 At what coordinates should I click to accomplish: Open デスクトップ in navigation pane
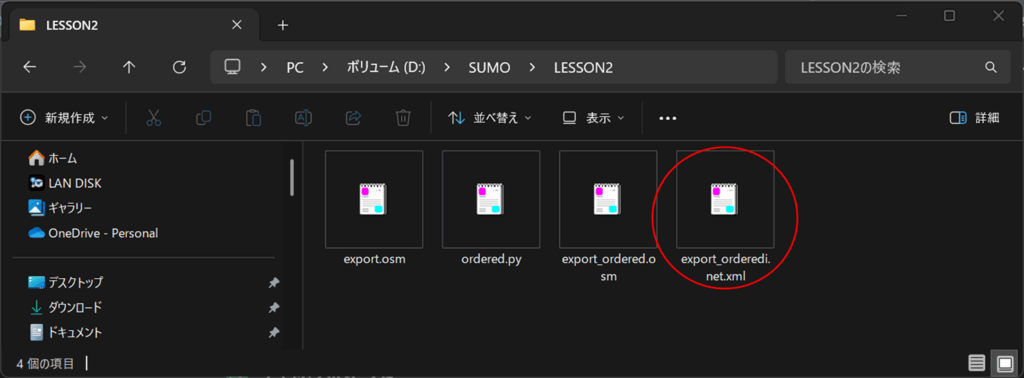pyautogui.click(x=65, y=283)
